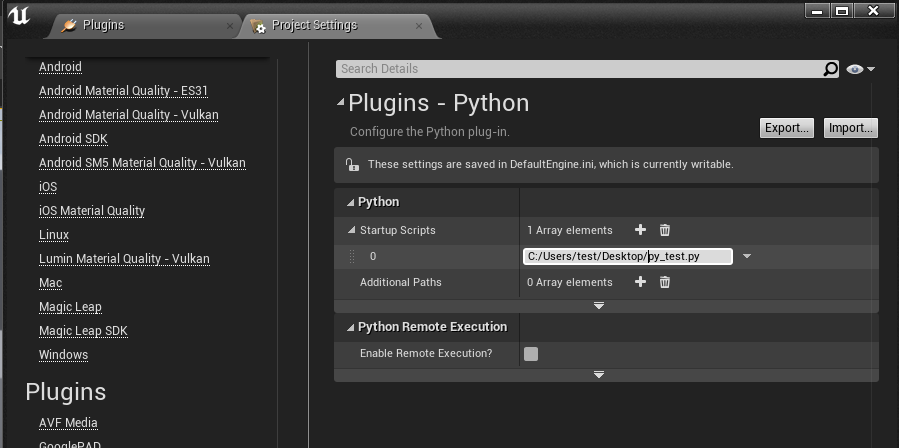Click the lock icon beside DefaultEngine.ini notice

click(352, 165)
